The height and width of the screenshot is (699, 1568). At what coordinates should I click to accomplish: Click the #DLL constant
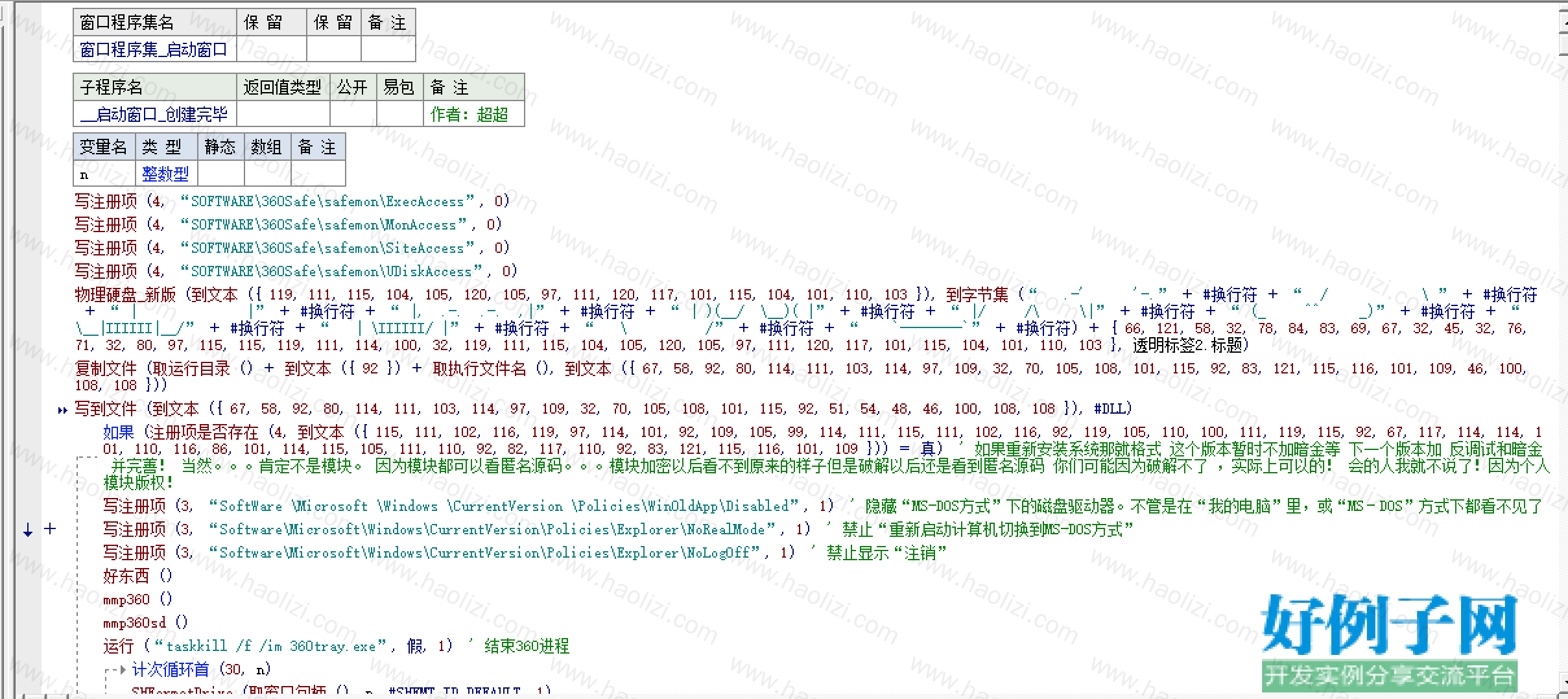pyautogui.click(x=1109, y=409)
